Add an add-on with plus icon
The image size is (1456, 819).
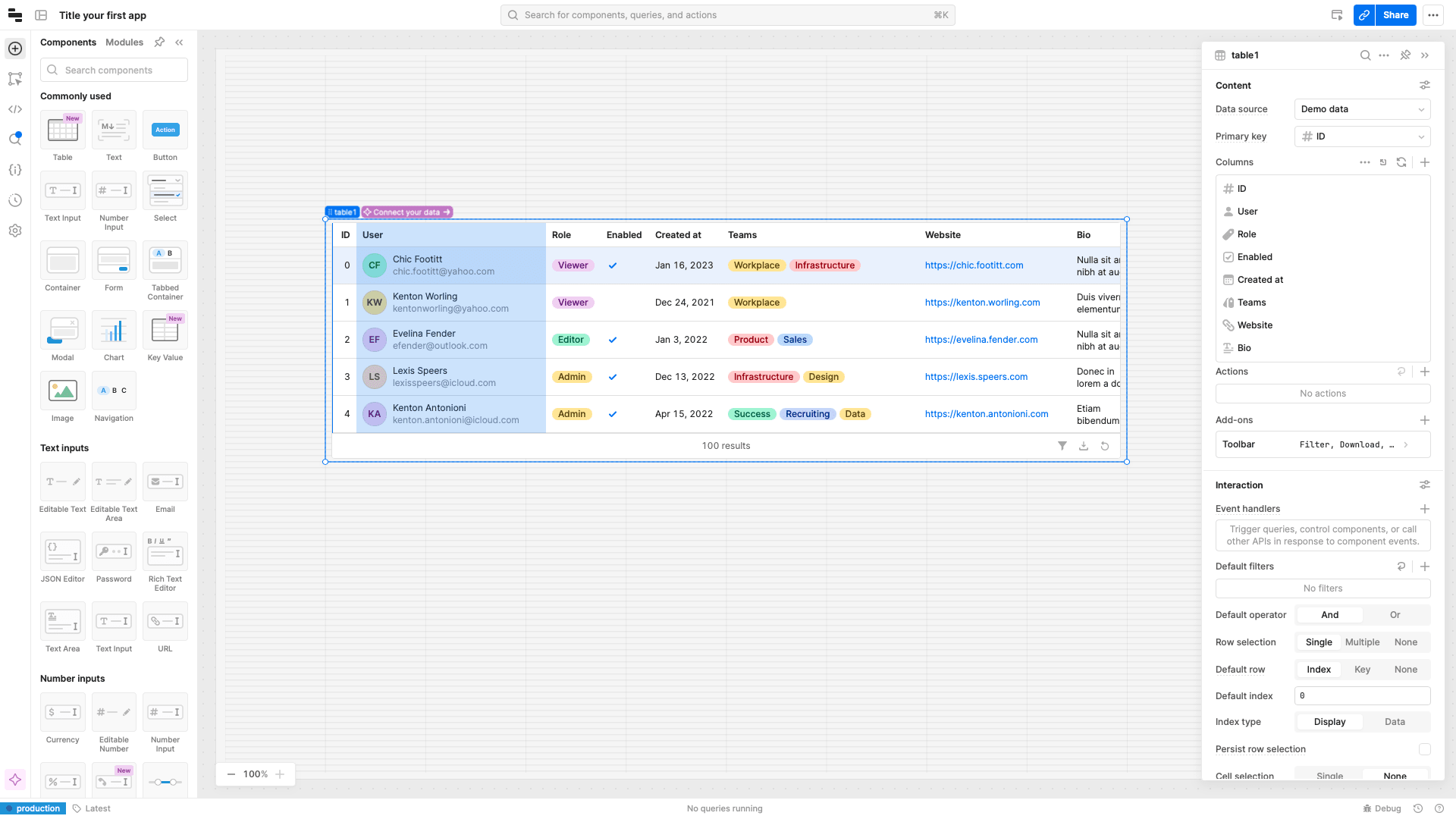(x=1425, y=420)
